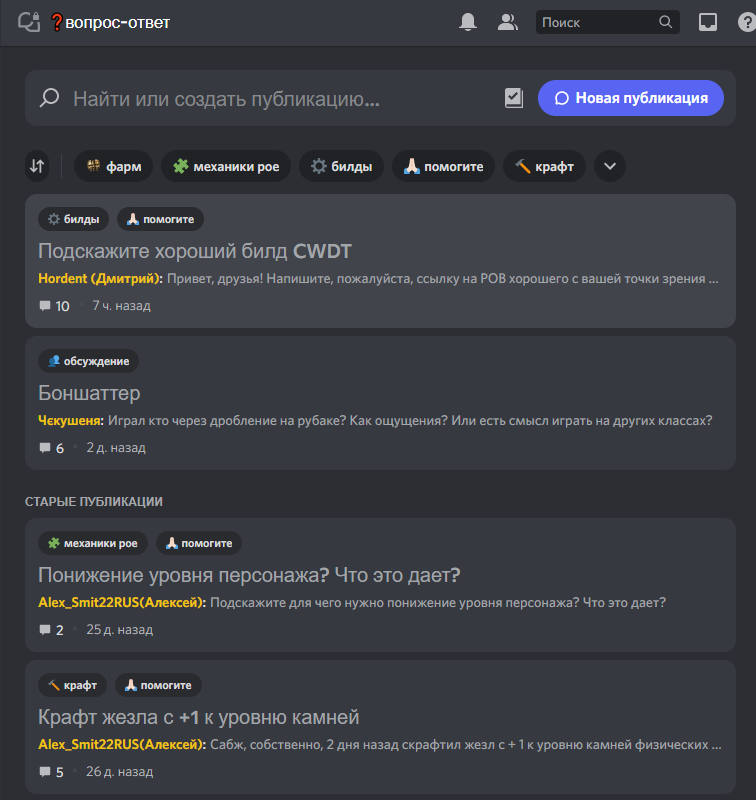756x800 pixels.
Task: Click the Новая публикация button
Action: pyautogui.click(x=630, y=98)
